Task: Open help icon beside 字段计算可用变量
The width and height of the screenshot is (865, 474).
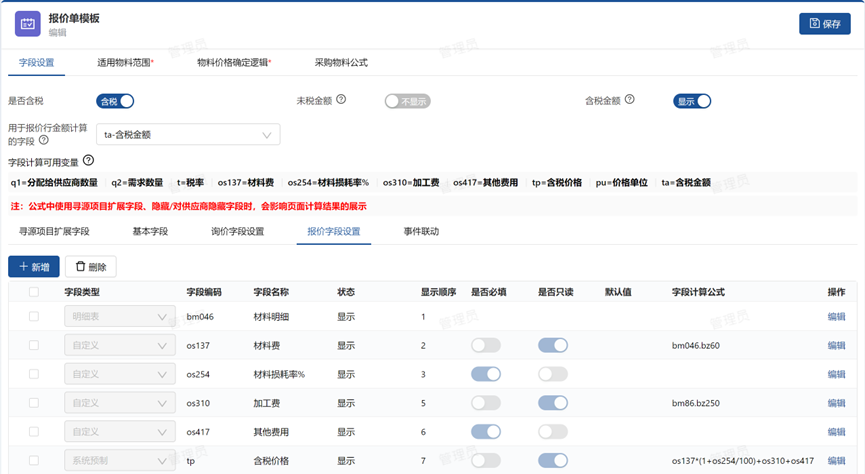Action: pos(88,161)
